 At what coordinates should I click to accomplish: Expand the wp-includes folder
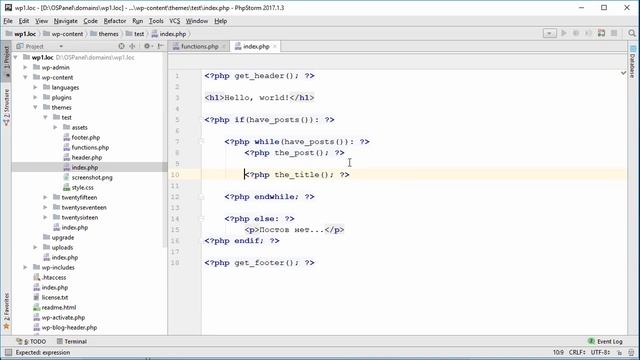click(x=25, y=267)
